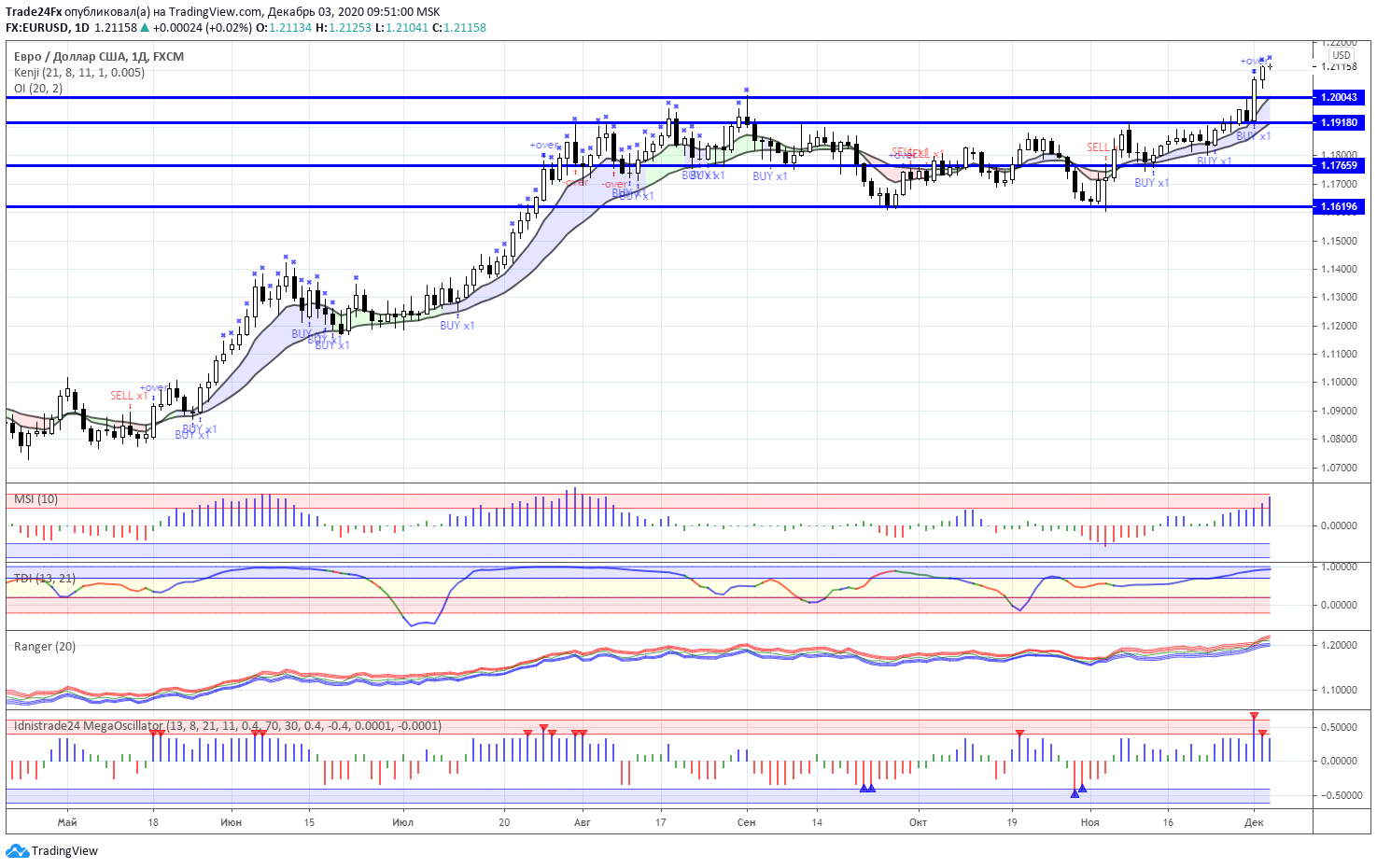The image size is (1377, 868).
Task: Click the O:1.21134 open value
Action: pos(284,28)
